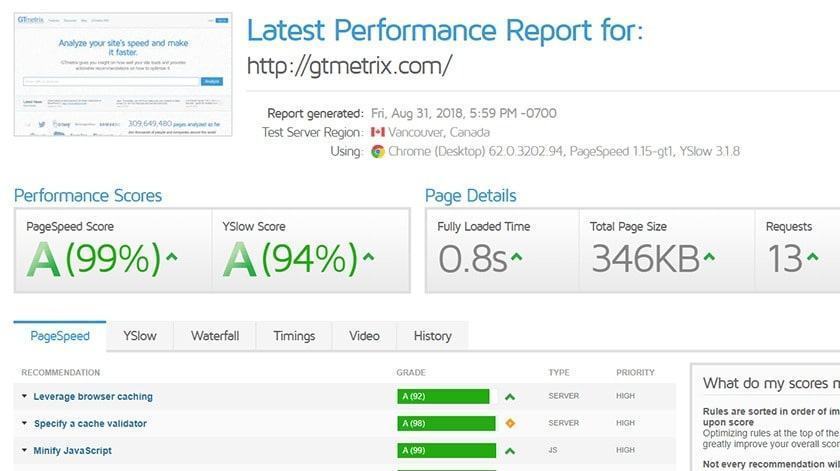Click the TYPE column header
The width and height of the screenshot is (840, 471).
pyautogui.click(x=559, y=372)
